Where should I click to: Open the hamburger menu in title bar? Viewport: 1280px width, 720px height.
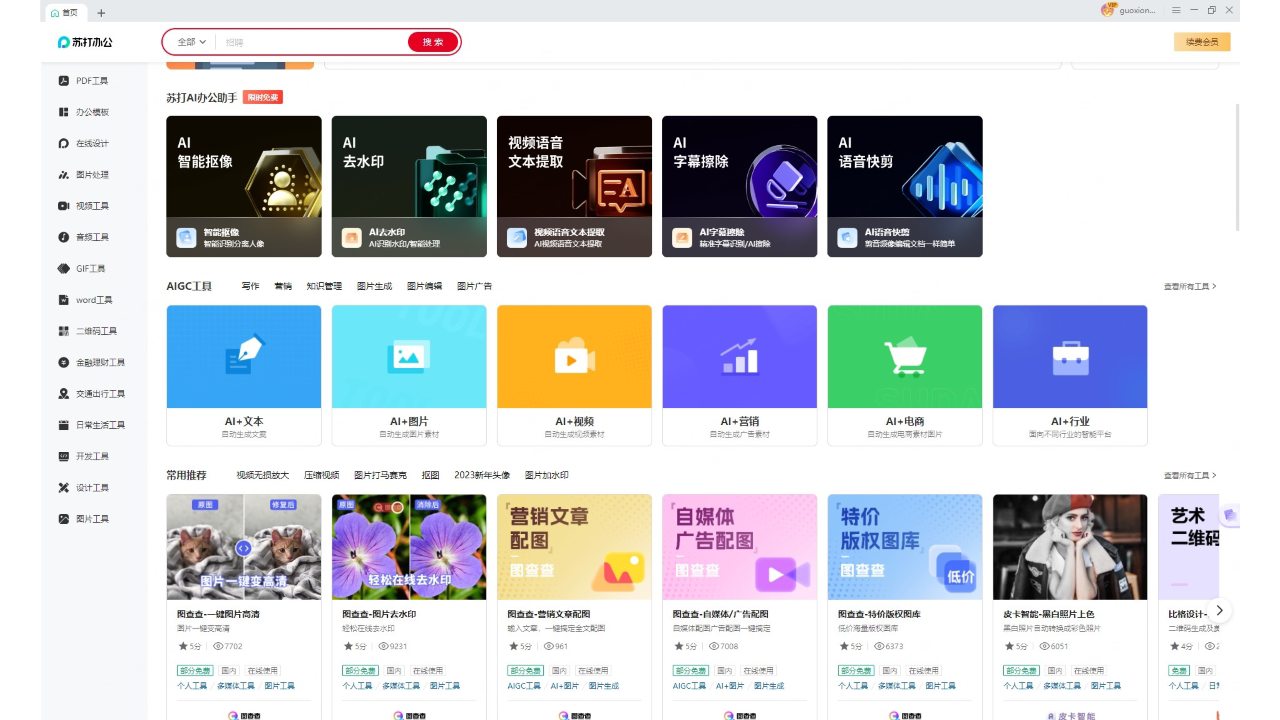coord(1176,10)
